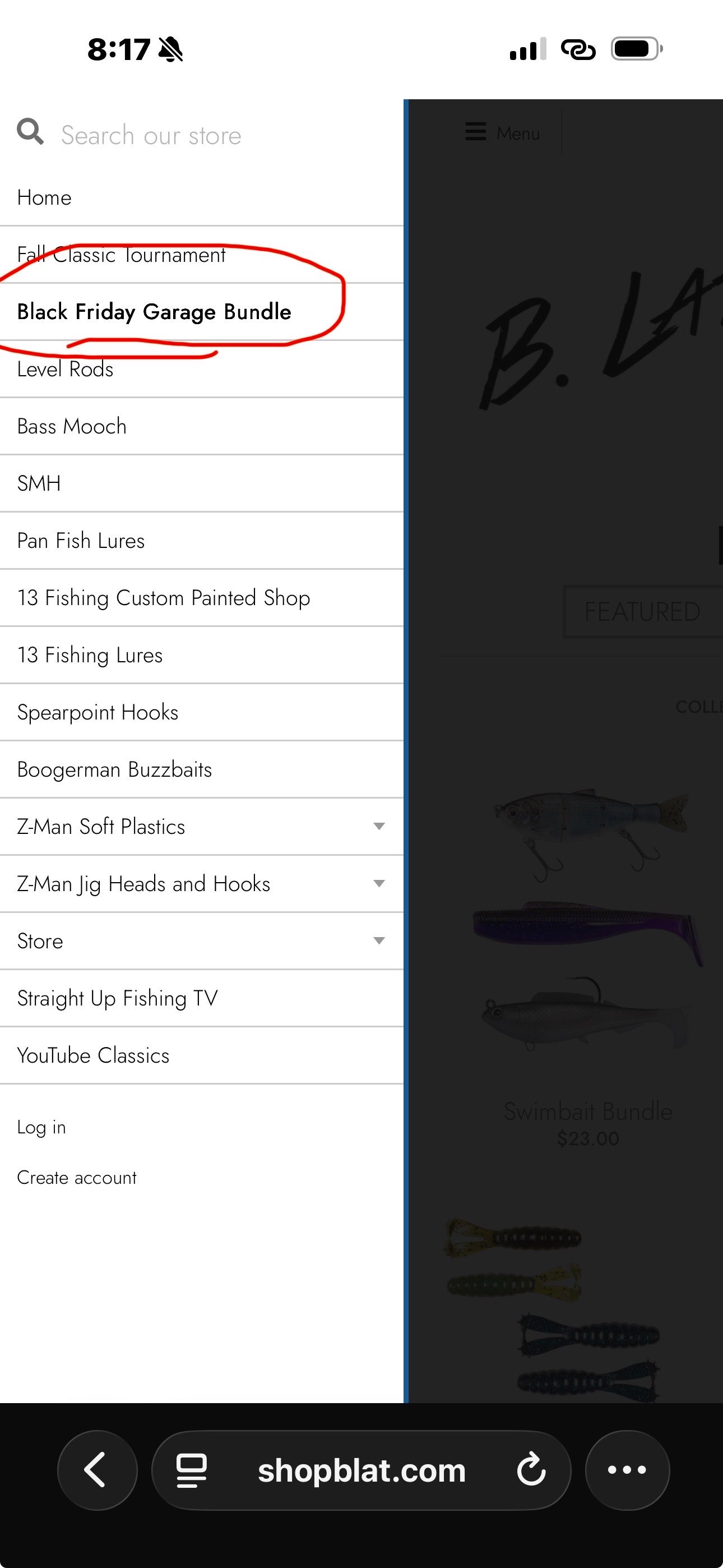Reload the page with refresh icon
723x1568 pixels.
pyautogui.click(x=531, y=1470)
